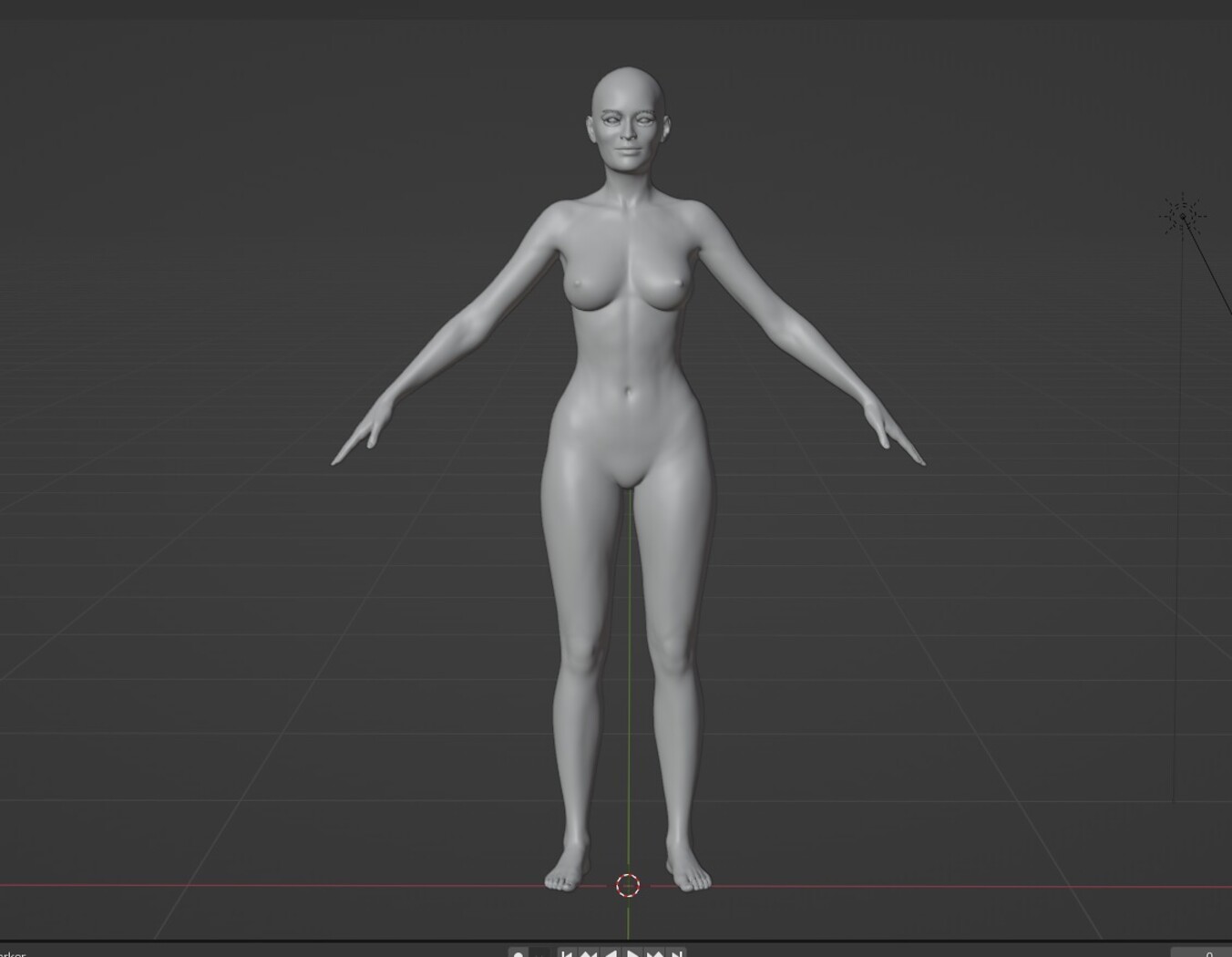Select the point light object in the viewport
Screen dimensions: 1232x957
(1183, 216)
